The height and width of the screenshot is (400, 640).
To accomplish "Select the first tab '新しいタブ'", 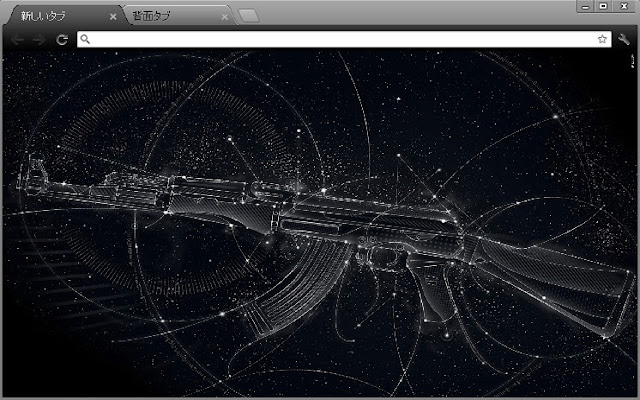I will (66, 16).
